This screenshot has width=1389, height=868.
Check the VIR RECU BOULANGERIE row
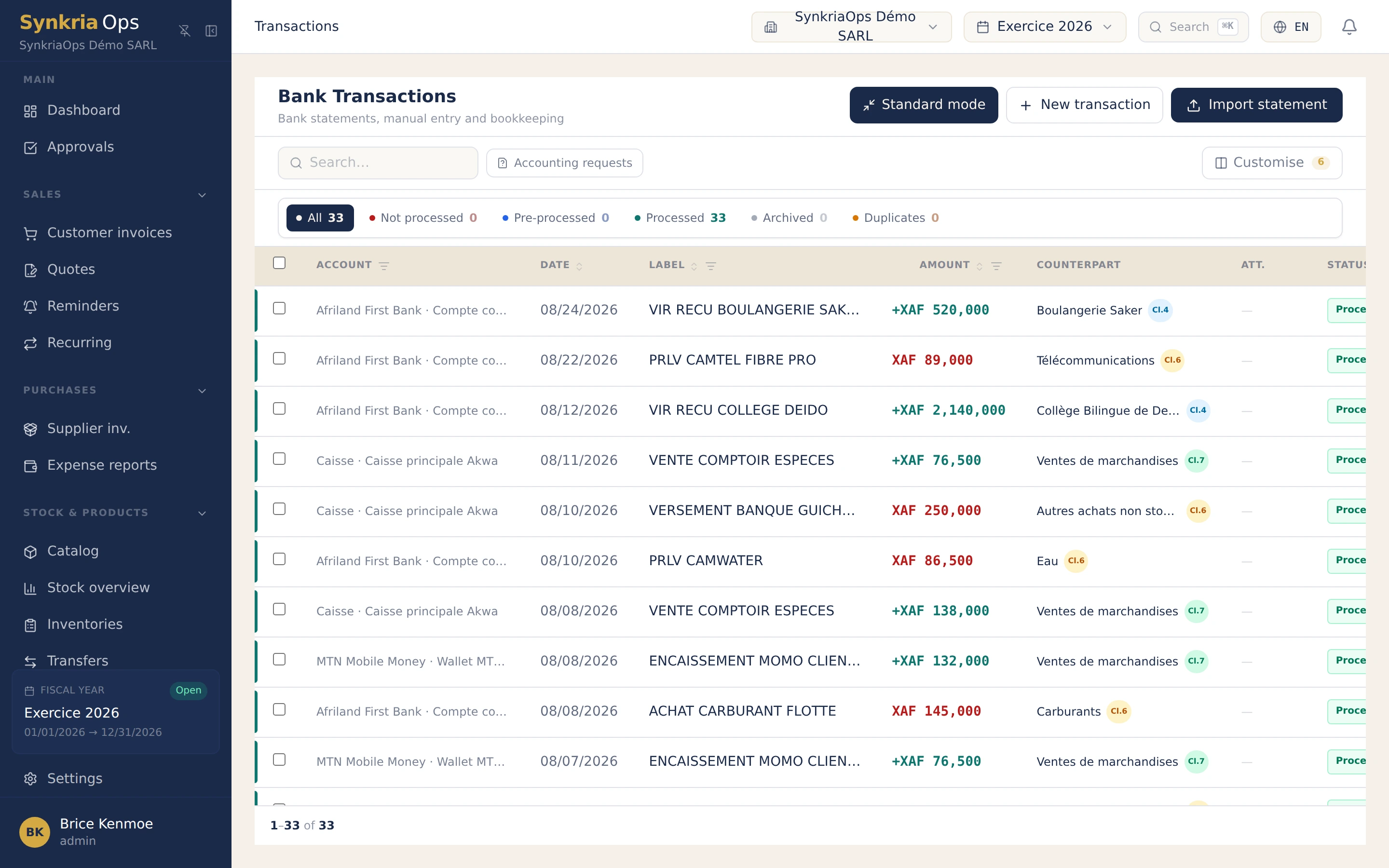click(x=279, y=308)
